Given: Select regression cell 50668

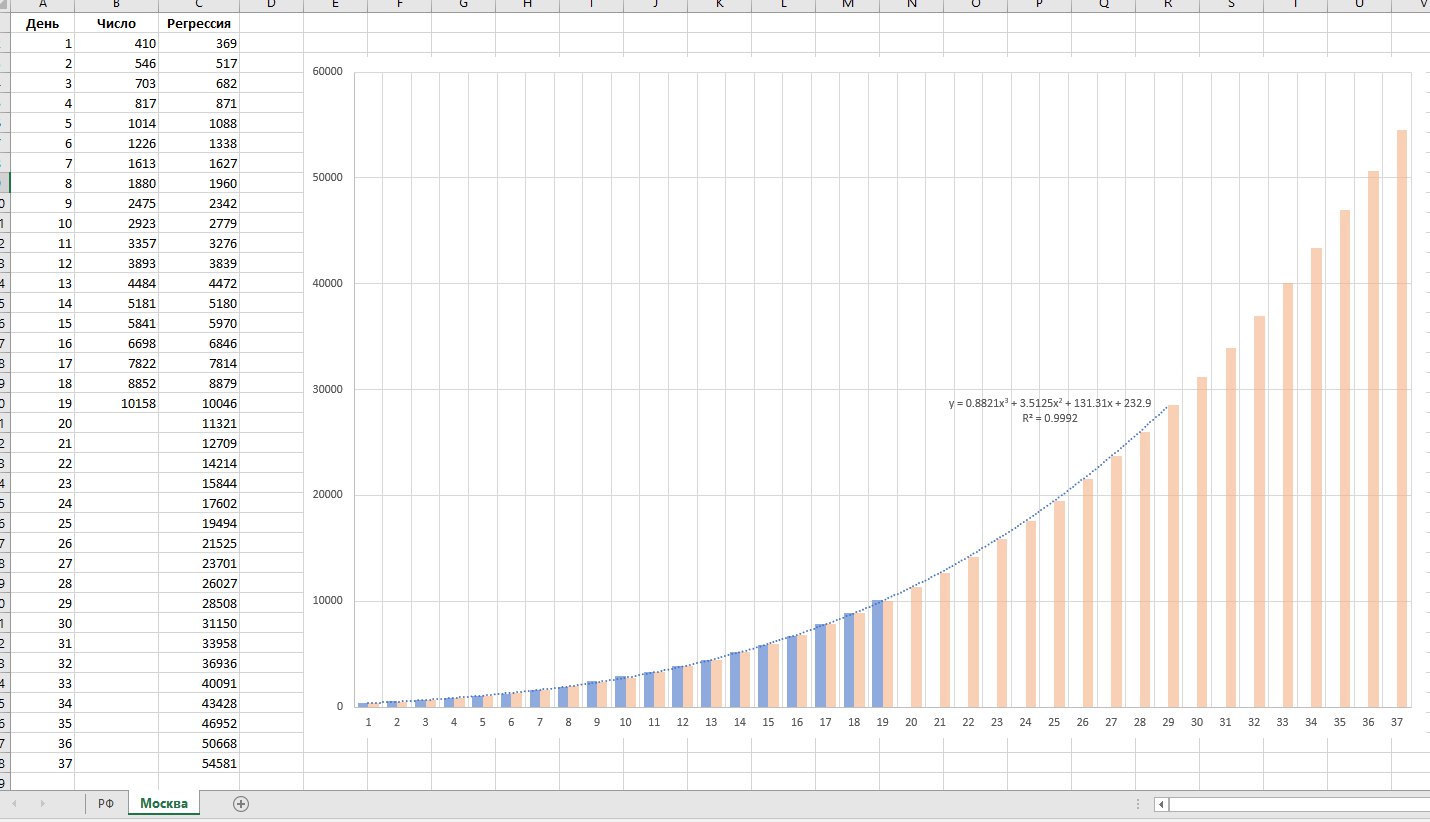Looking at the screenshot, I should click(x=199, y=743).
